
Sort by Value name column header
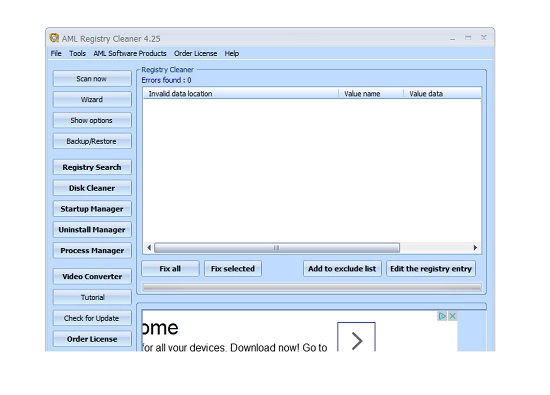click(371, 94)
